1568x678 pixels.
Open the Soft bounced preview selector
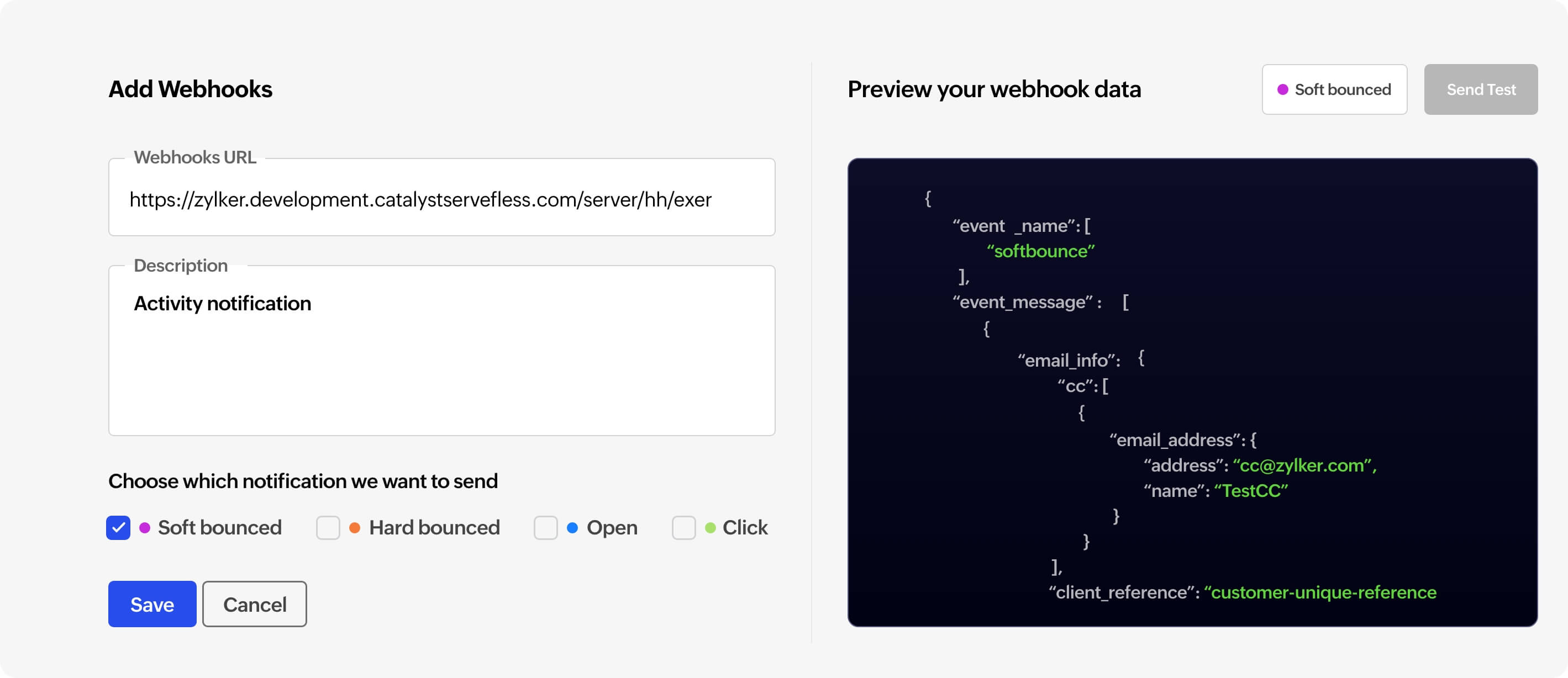point(1334,89)
